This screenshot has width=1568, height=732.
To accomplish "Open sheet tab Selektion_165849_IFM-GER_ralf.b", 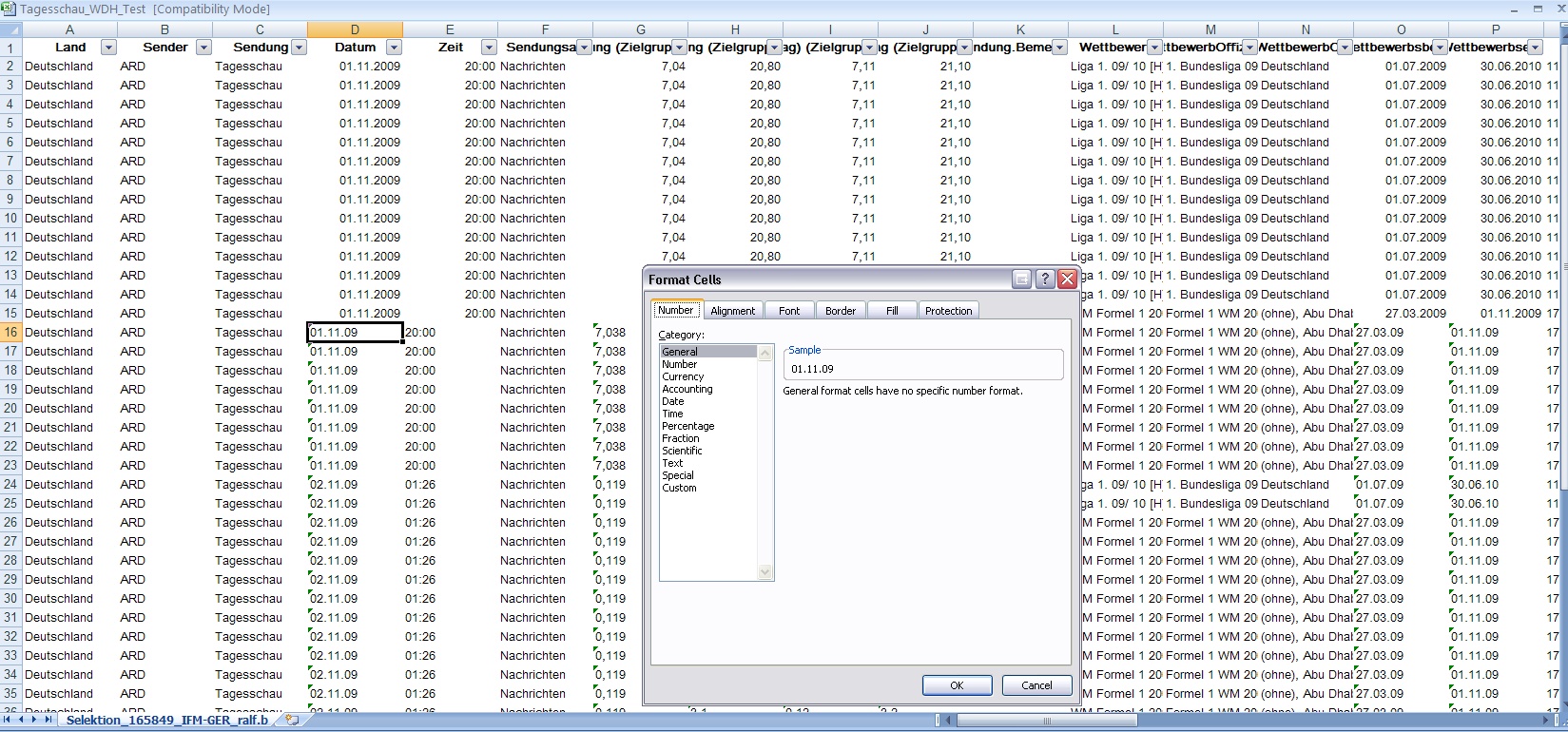I will tap(167, 720).
